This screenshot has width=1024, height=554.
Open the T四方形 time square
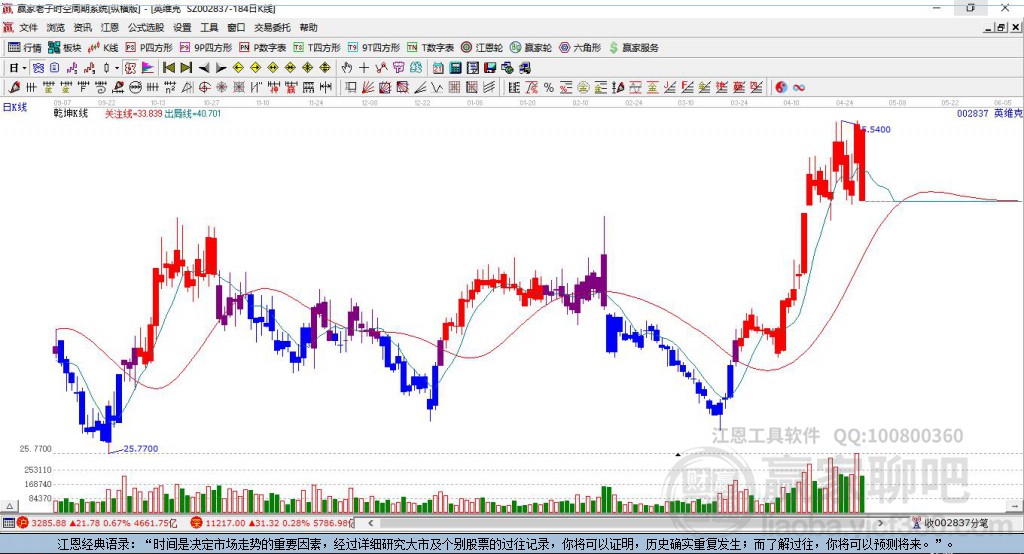pos(317,48)
